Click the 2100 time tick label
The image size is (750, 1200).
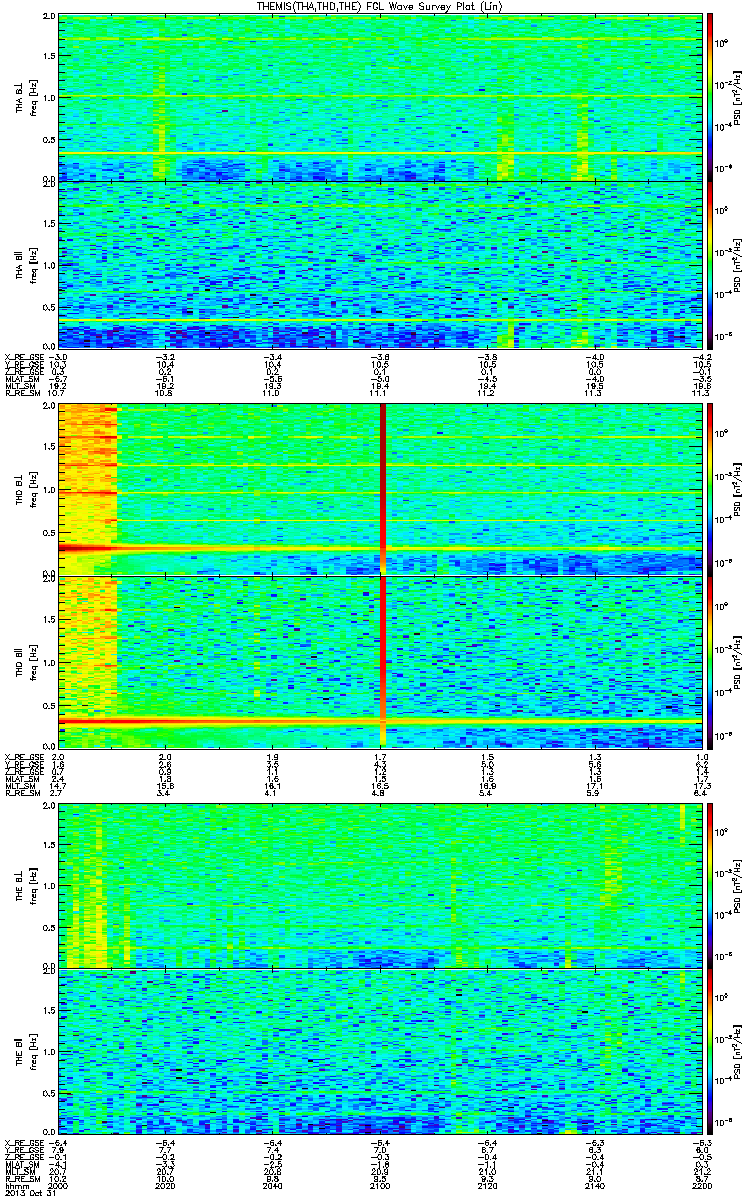pos(381,1186)
